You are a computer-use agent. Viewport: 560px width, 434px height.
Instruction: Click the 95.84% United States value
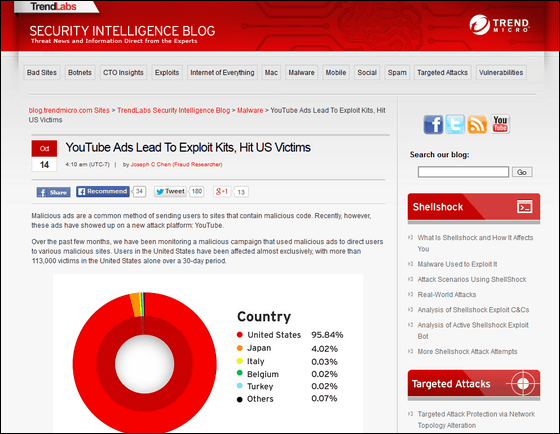(x=327, y=335)
